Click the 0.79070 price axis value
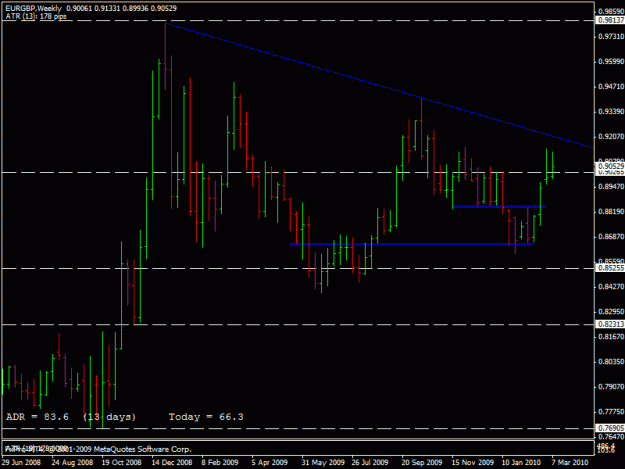This screenshot has height=469, width=625. [x=611, y=387]
